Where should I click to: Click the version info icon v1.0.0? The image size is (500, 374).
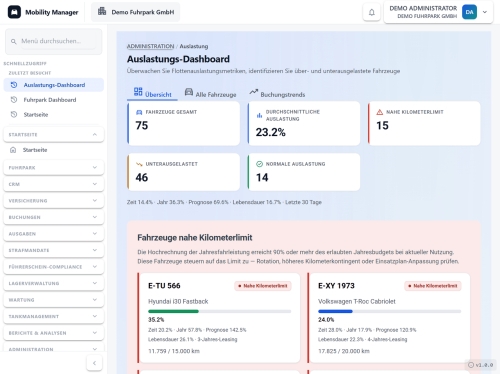point(471,365)
